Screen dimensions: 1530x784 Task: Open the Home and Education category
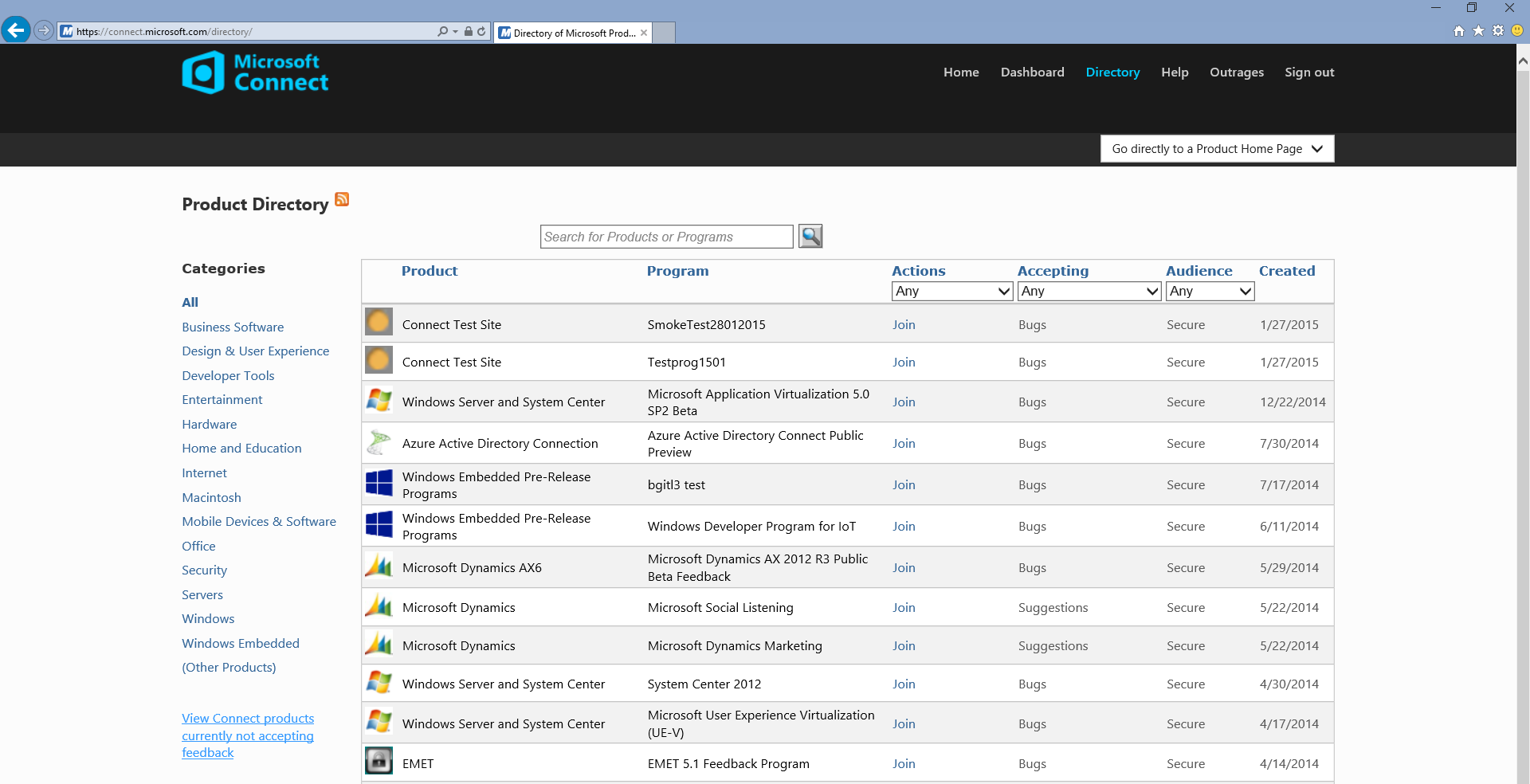point(241,449)
